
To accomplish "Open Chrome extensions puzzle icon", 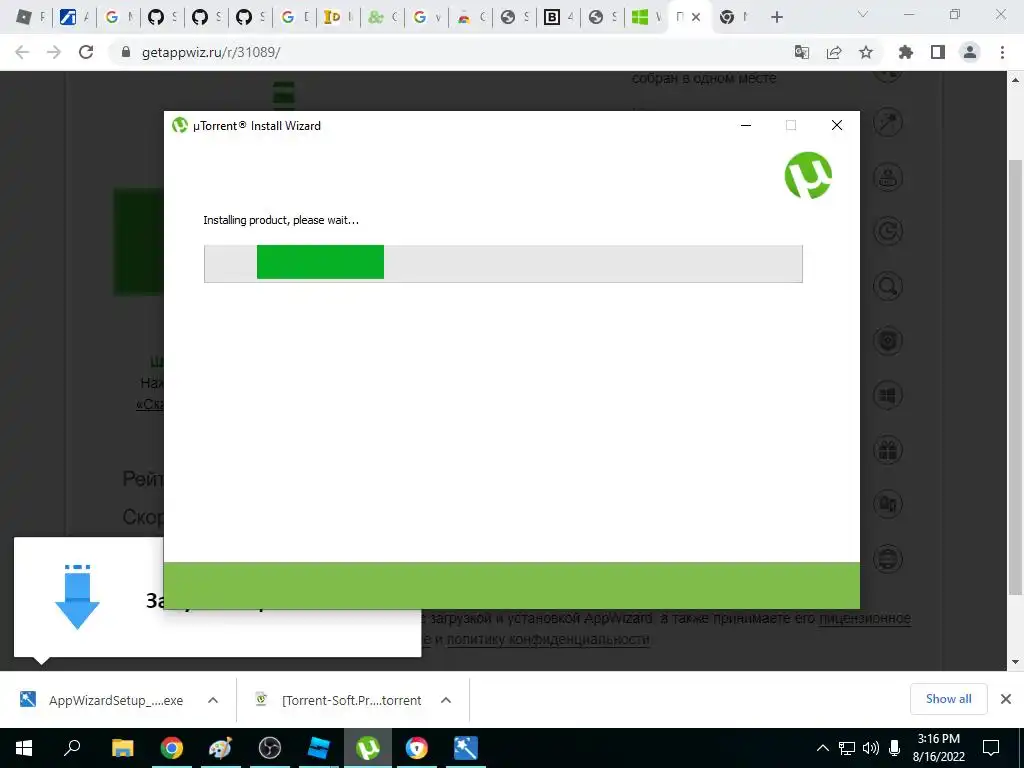I will 906,52.
